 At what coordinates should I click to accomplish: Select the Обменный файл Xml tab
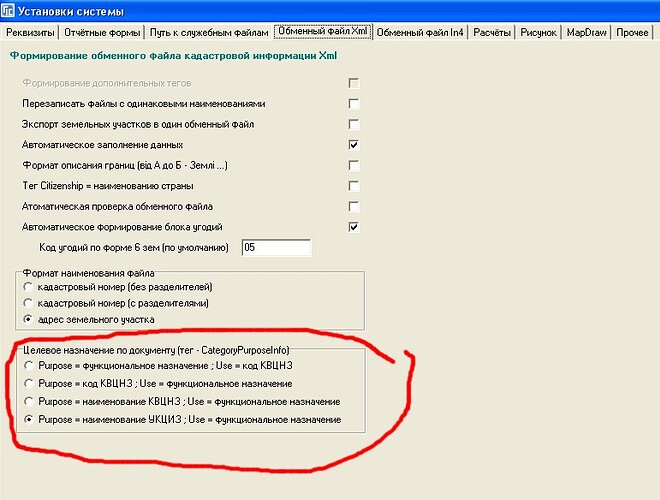[323, 31]
